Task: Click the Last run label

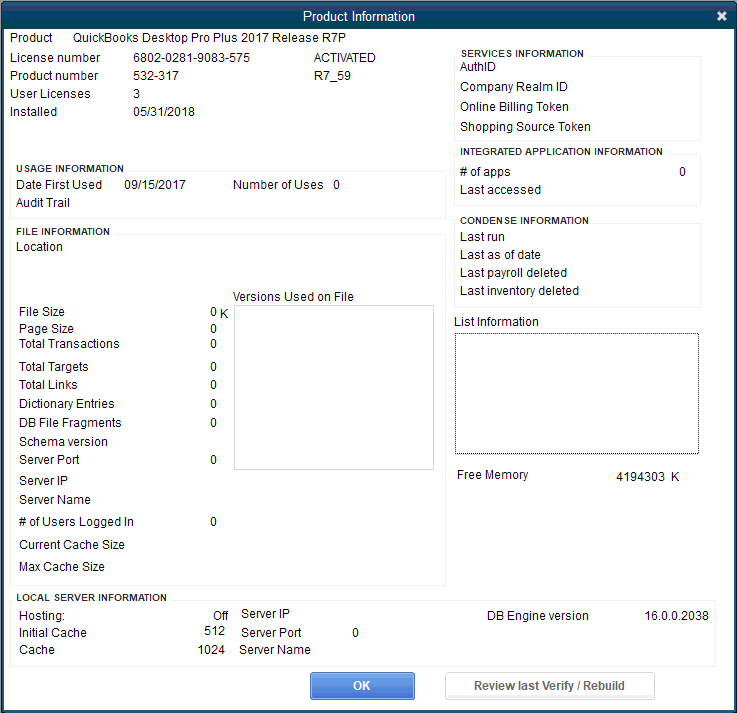Action: pos(482,237)
